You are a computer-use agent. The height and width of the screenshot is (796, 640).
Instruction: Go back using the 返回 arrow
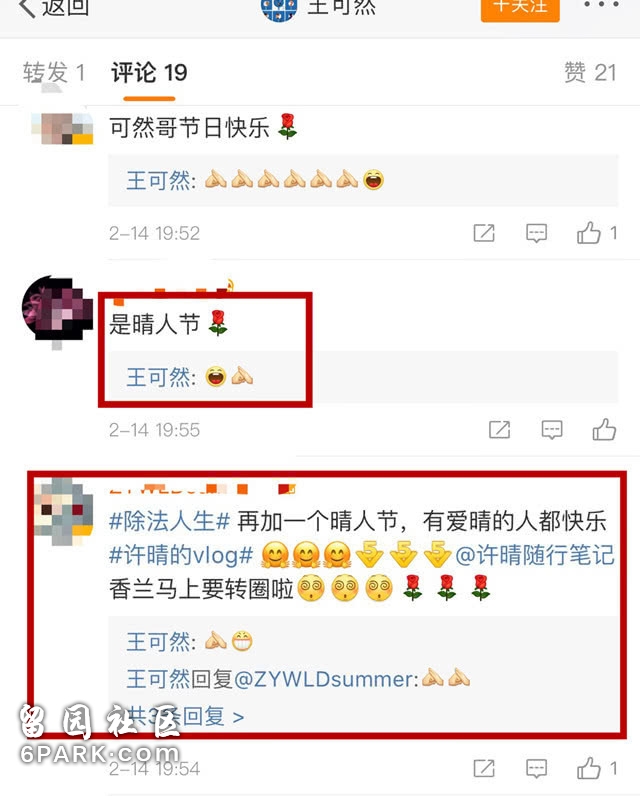click(x=53, y=7)
